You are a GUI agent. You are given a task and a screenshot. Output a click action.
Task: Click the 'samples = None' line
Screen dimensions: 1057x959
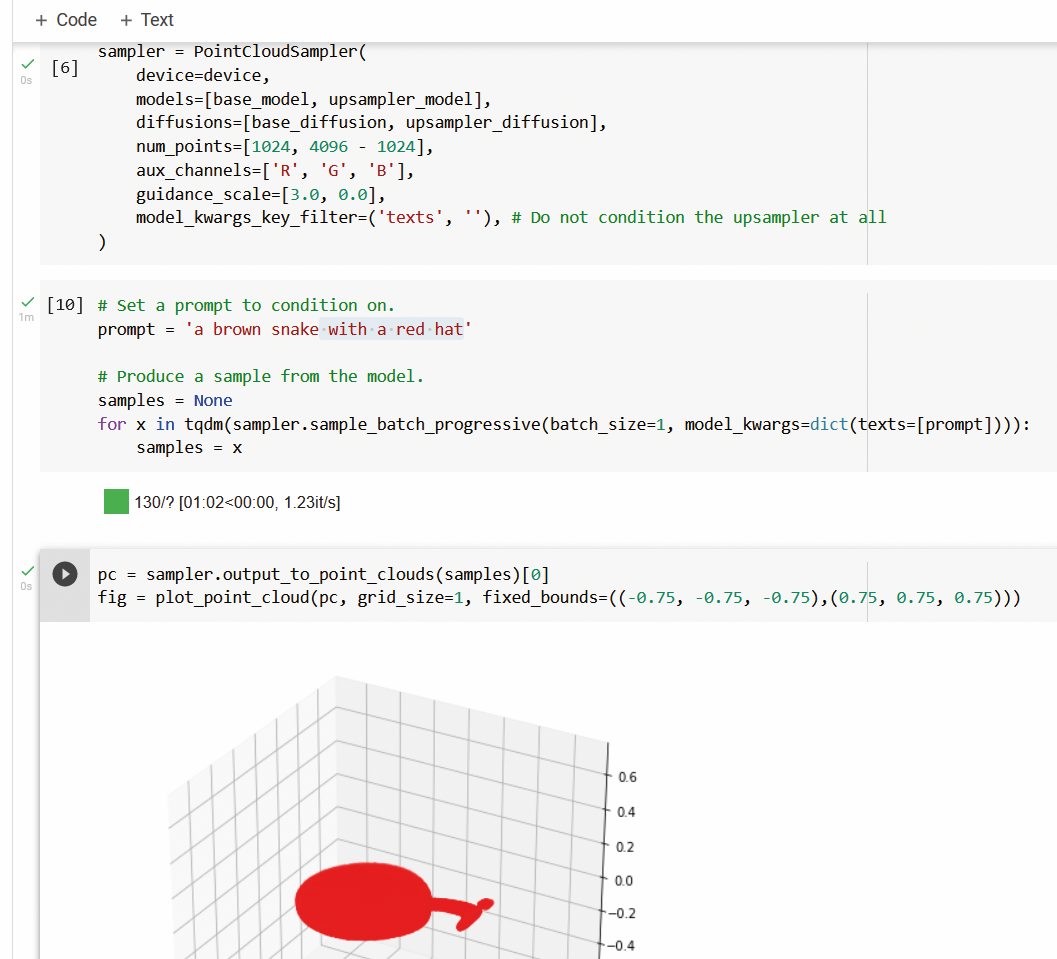[x=165, y=400]
